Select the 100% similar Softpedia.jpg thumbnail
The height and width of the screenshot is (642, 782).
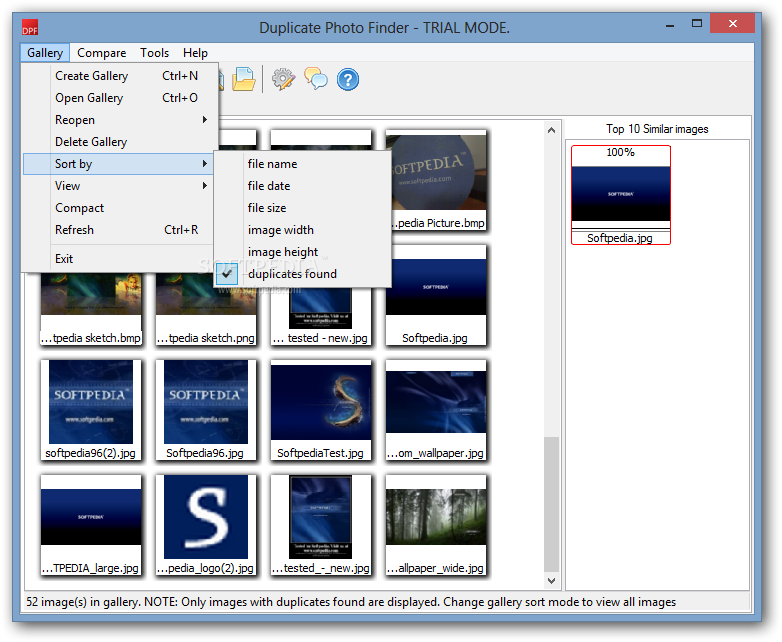coord(621,195)
